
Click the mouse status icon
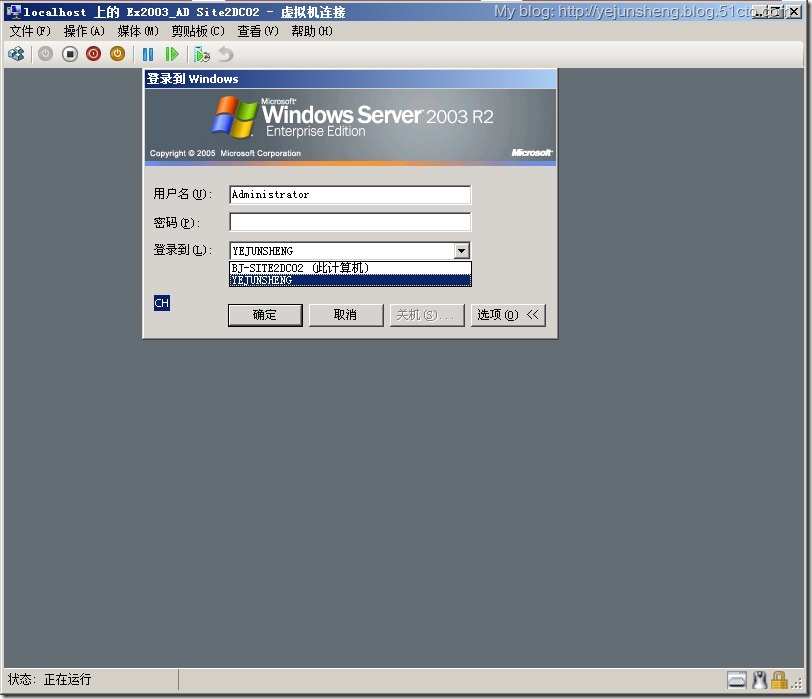coord(759,680)
